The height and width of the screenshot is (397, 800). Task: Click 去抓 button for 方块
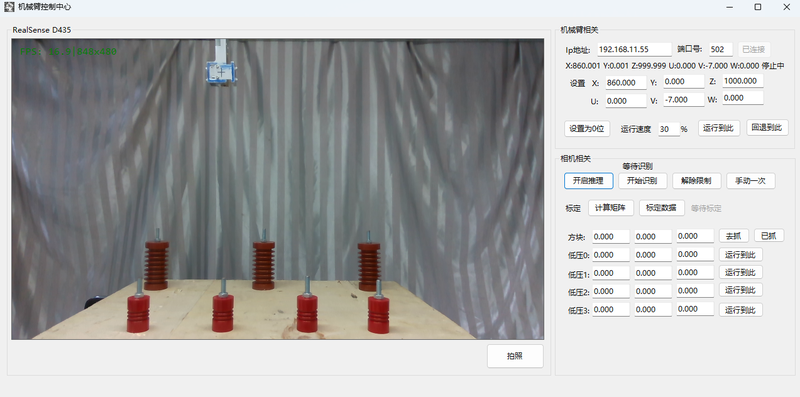(x=734, y=236)
